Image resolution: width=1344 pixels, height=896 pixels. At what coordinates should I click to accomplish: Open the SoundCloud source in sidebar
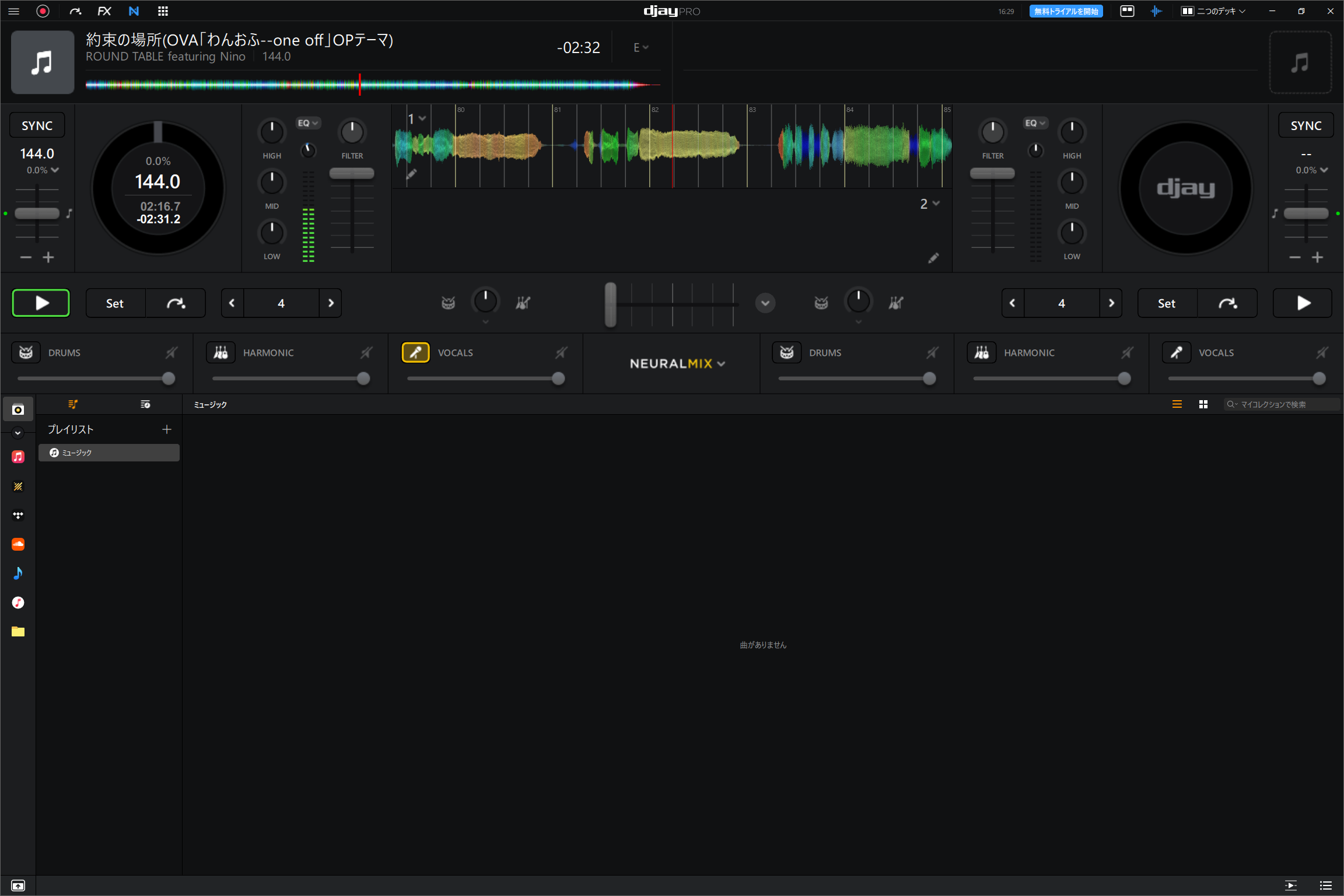pos(18,544)
